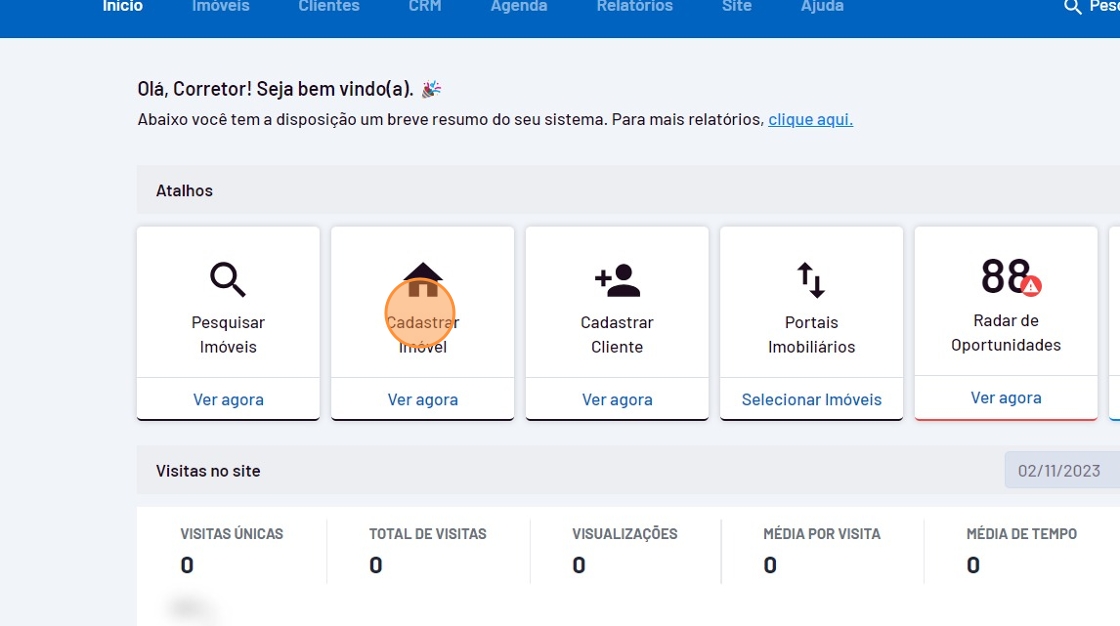Click the 88 opportunities counter

tap(1004, 277)
